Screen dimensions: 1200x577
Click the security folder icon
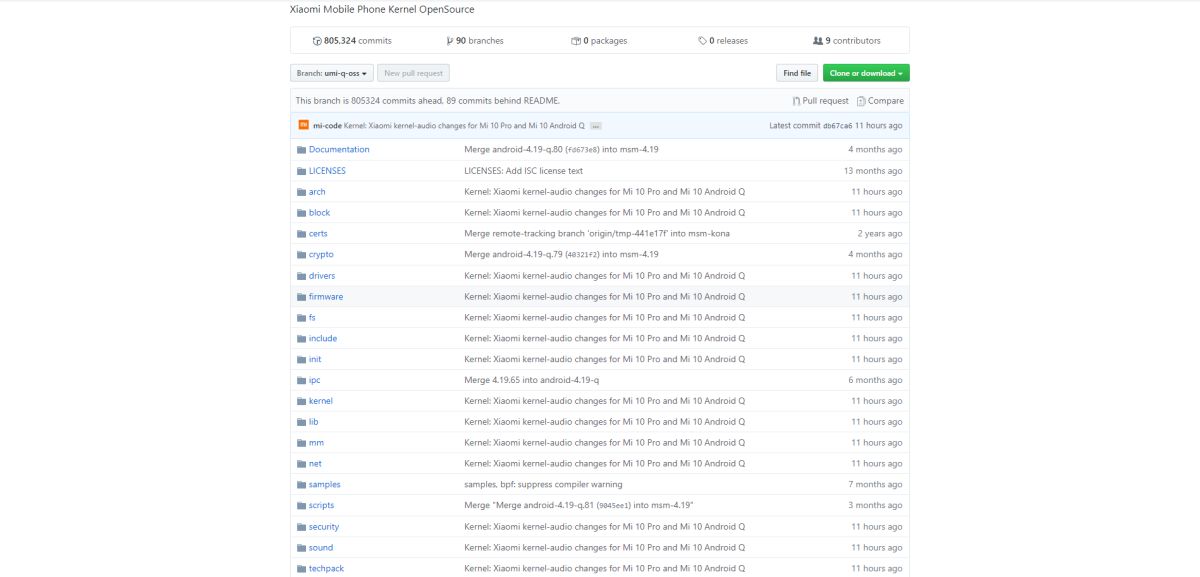[300, 528]
